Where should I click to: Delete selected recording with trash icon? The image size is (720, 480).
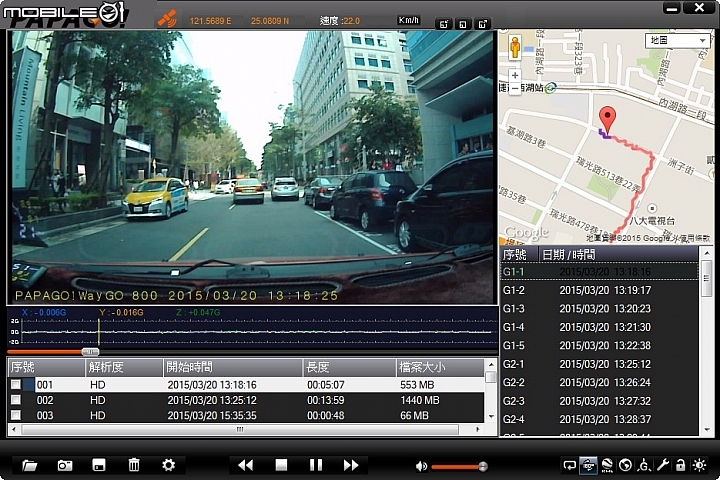134,465
